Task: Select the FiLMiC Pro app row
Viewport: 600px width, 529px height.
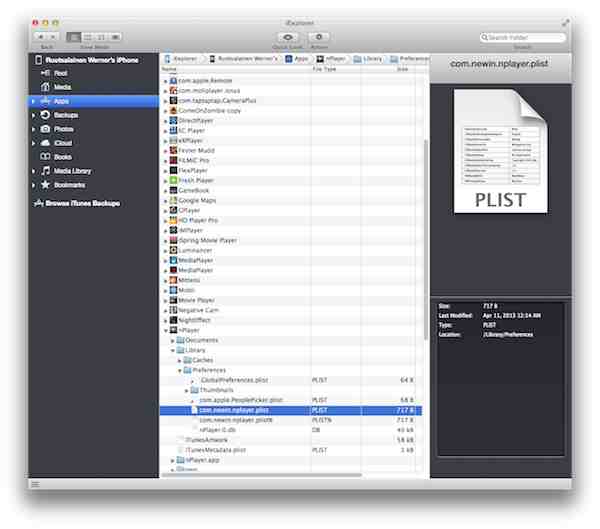Action: (291, 160)
